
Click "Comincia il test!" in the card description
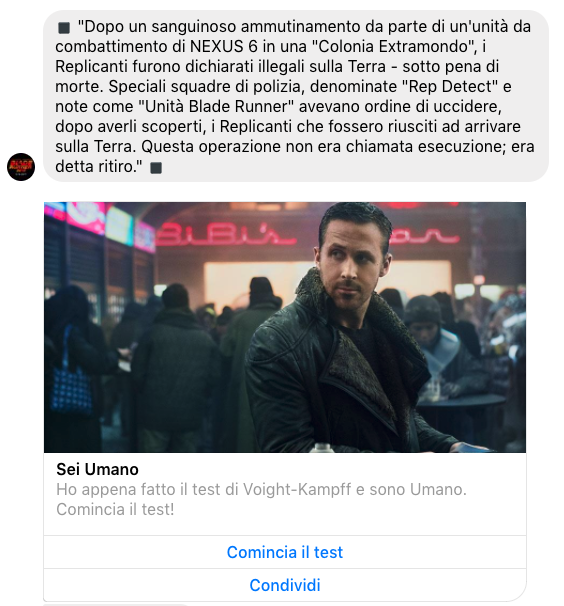pyautogui.click(x=115, y=509)
